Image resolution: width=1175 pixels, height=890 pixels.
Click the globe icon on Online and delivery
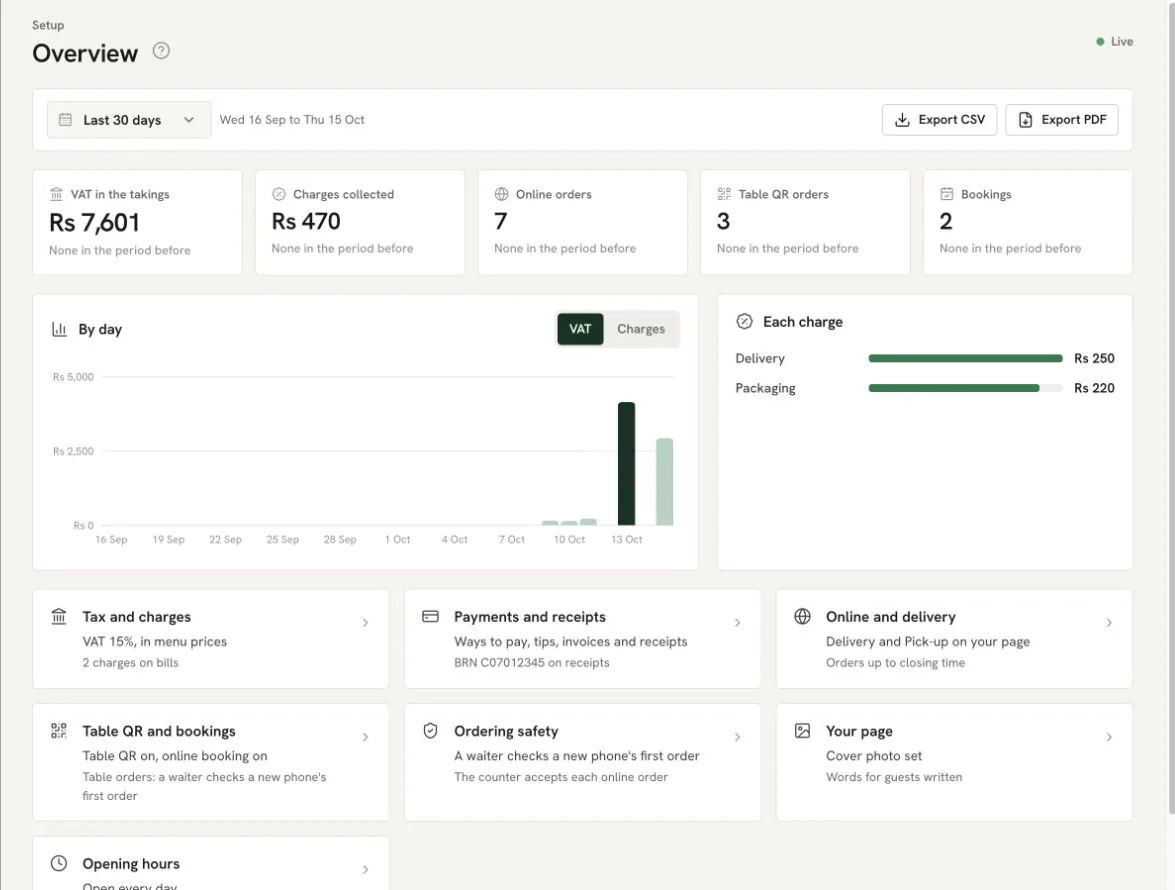click(x=803, y=617)
